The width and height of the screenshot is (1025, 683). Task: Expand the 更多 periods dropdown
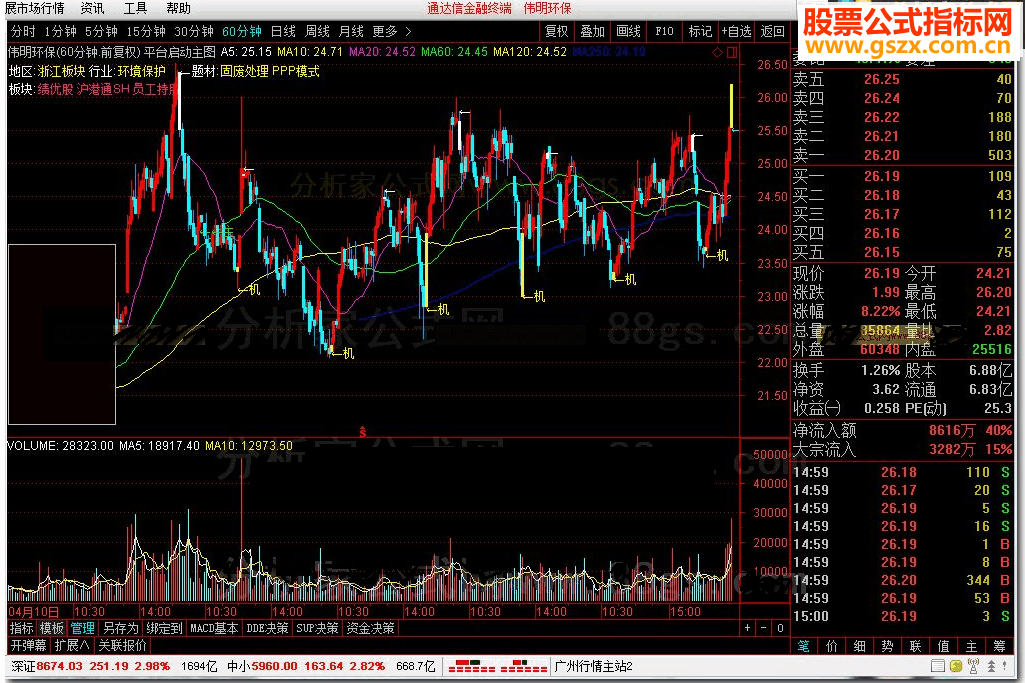392,31
